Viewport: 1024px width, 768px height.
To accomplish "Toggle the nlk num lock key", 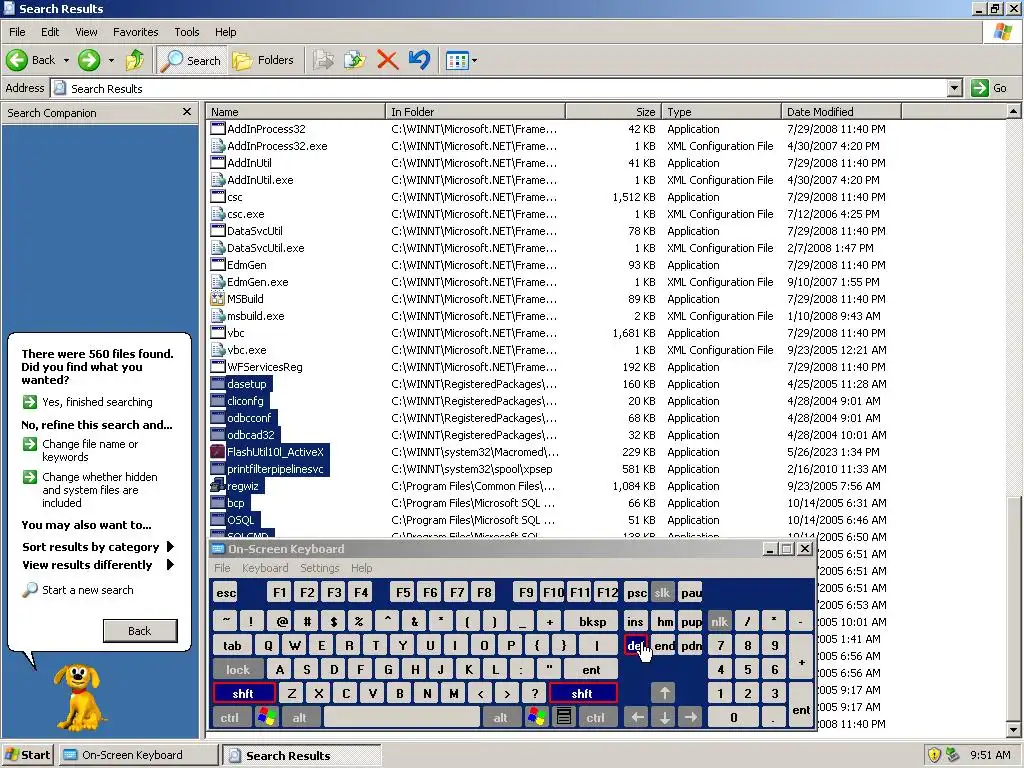I will [720, 622].
